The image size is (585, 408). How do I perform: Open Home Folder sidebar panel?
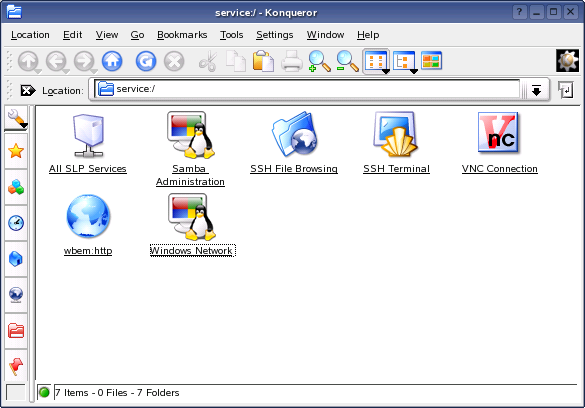16,259
